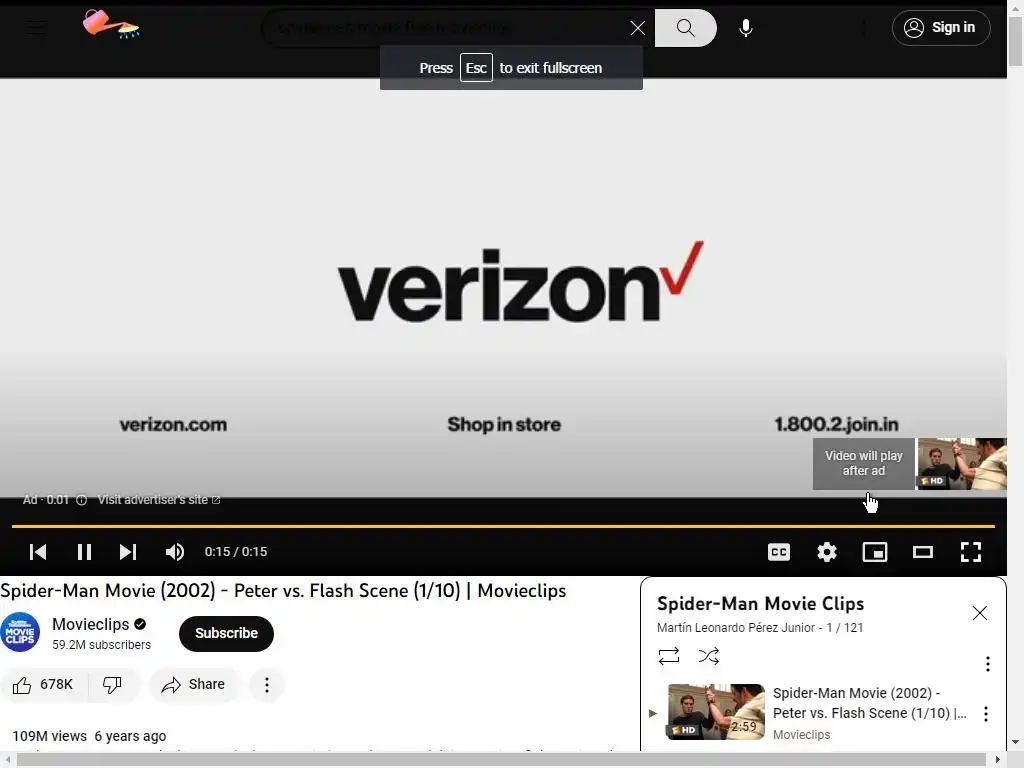Switch to theater mode
1024x768 pixels.
(x=923, y=552)
